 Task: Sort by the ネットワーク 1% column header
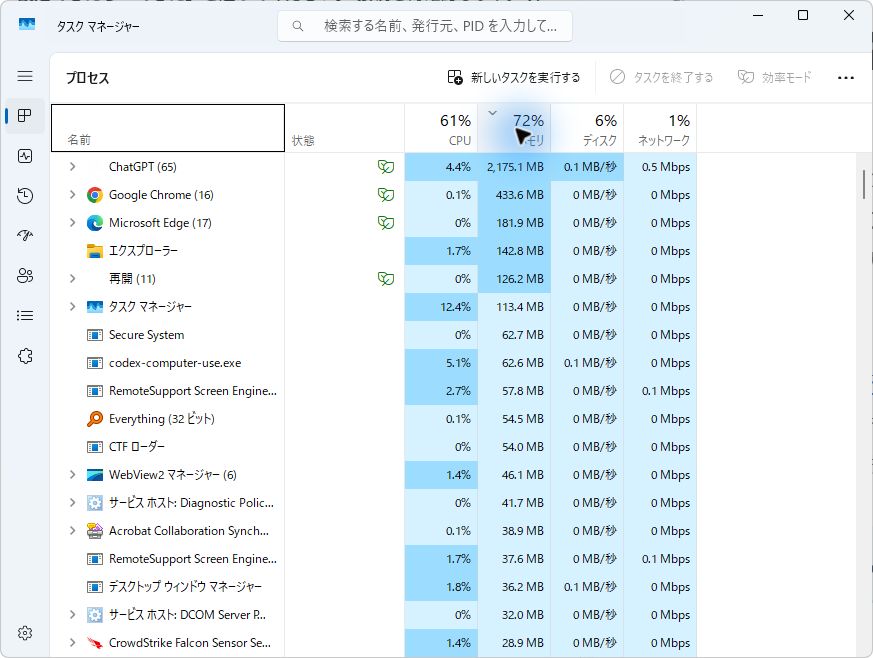click(660, 128)
